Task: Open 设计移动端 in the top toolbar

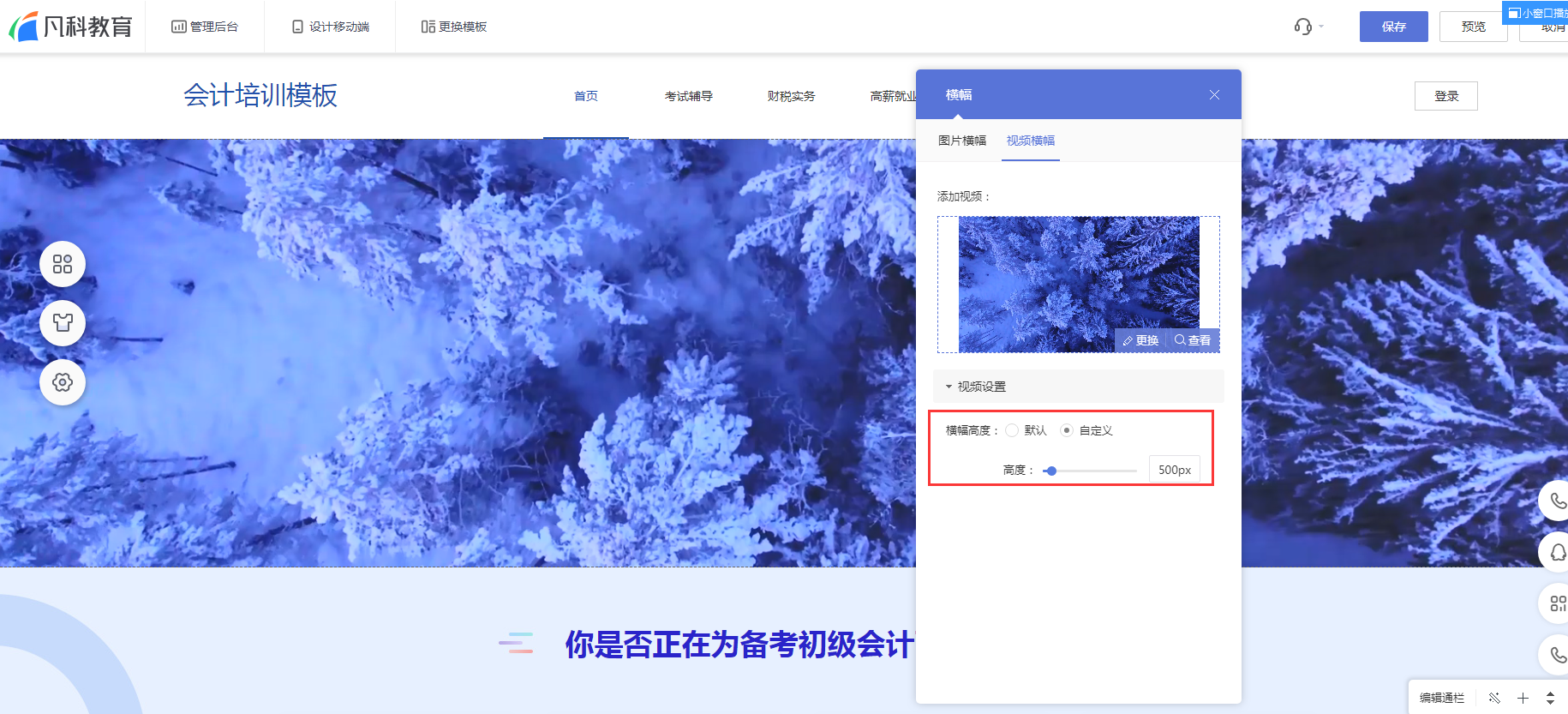Action: tap(331, 27)
